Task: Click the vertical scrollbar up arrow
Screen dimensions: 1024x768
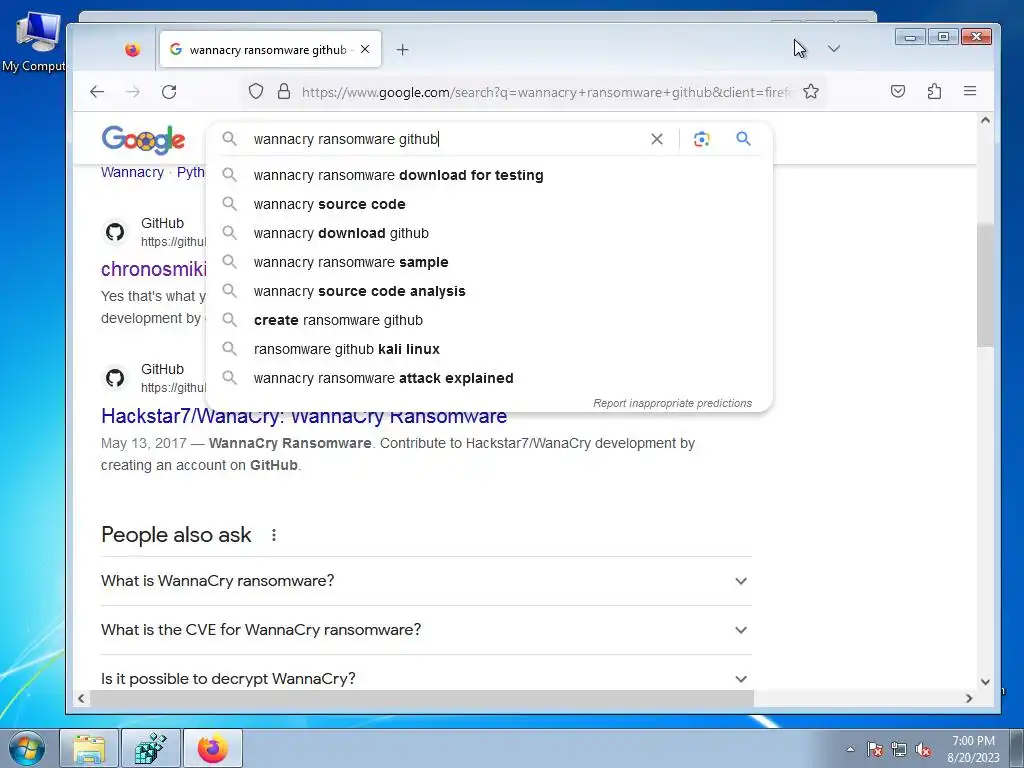Action: [985, 120]
